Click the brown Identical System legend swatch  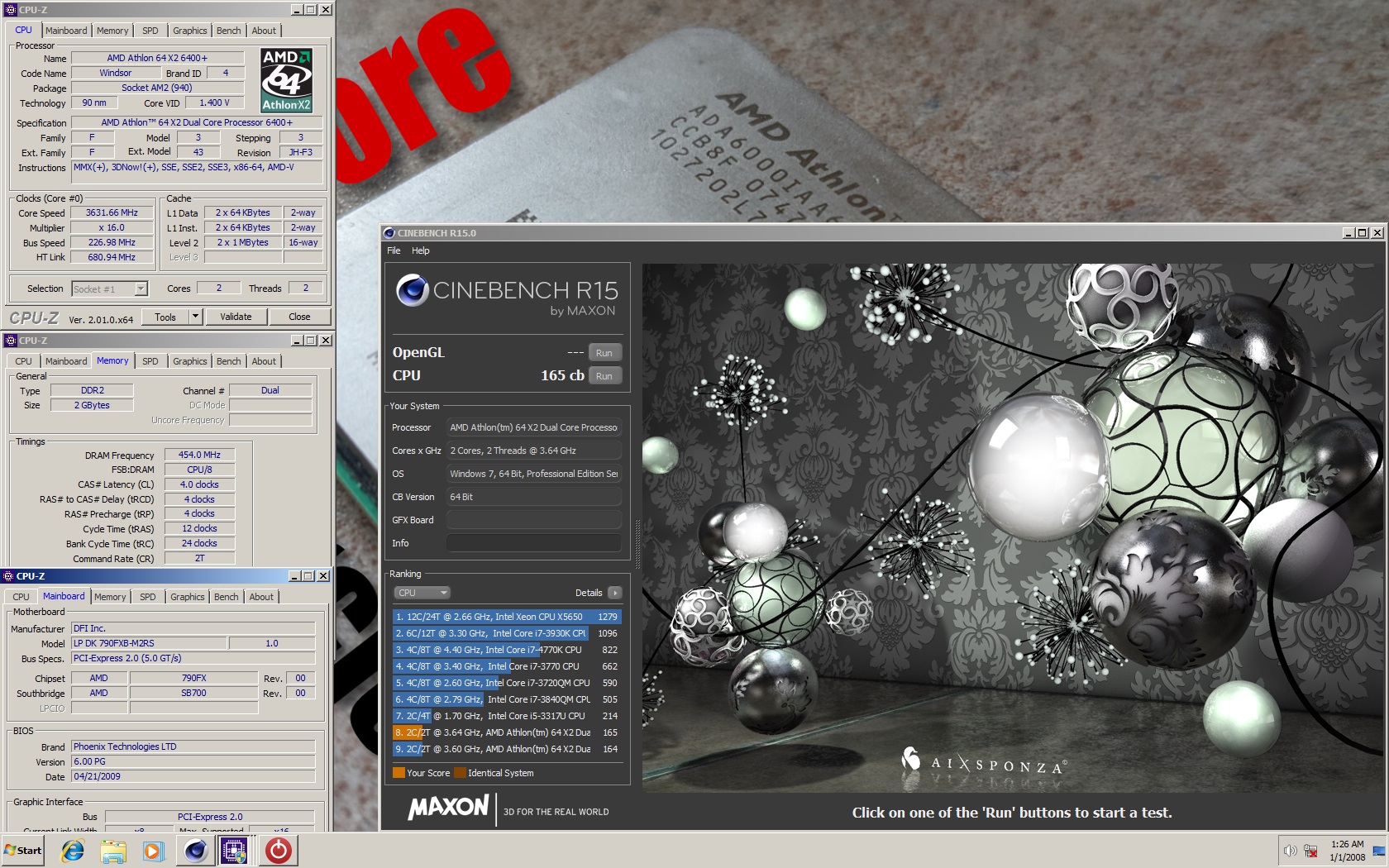(460, 773)
